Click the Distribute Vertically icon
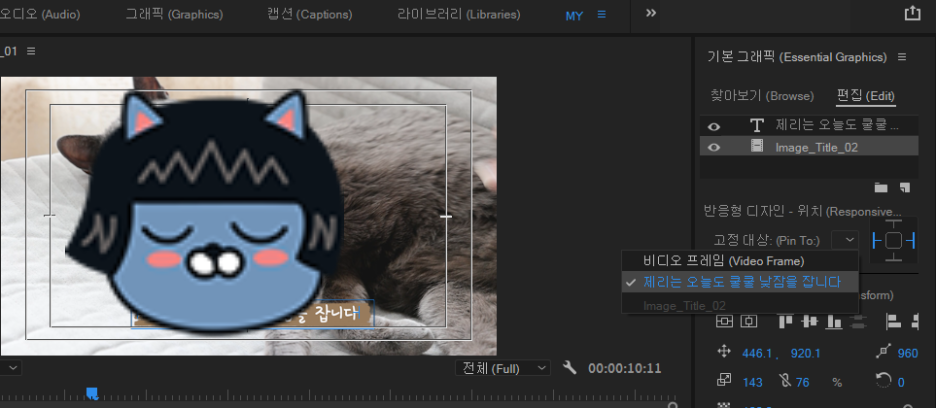 click(858, 321)
